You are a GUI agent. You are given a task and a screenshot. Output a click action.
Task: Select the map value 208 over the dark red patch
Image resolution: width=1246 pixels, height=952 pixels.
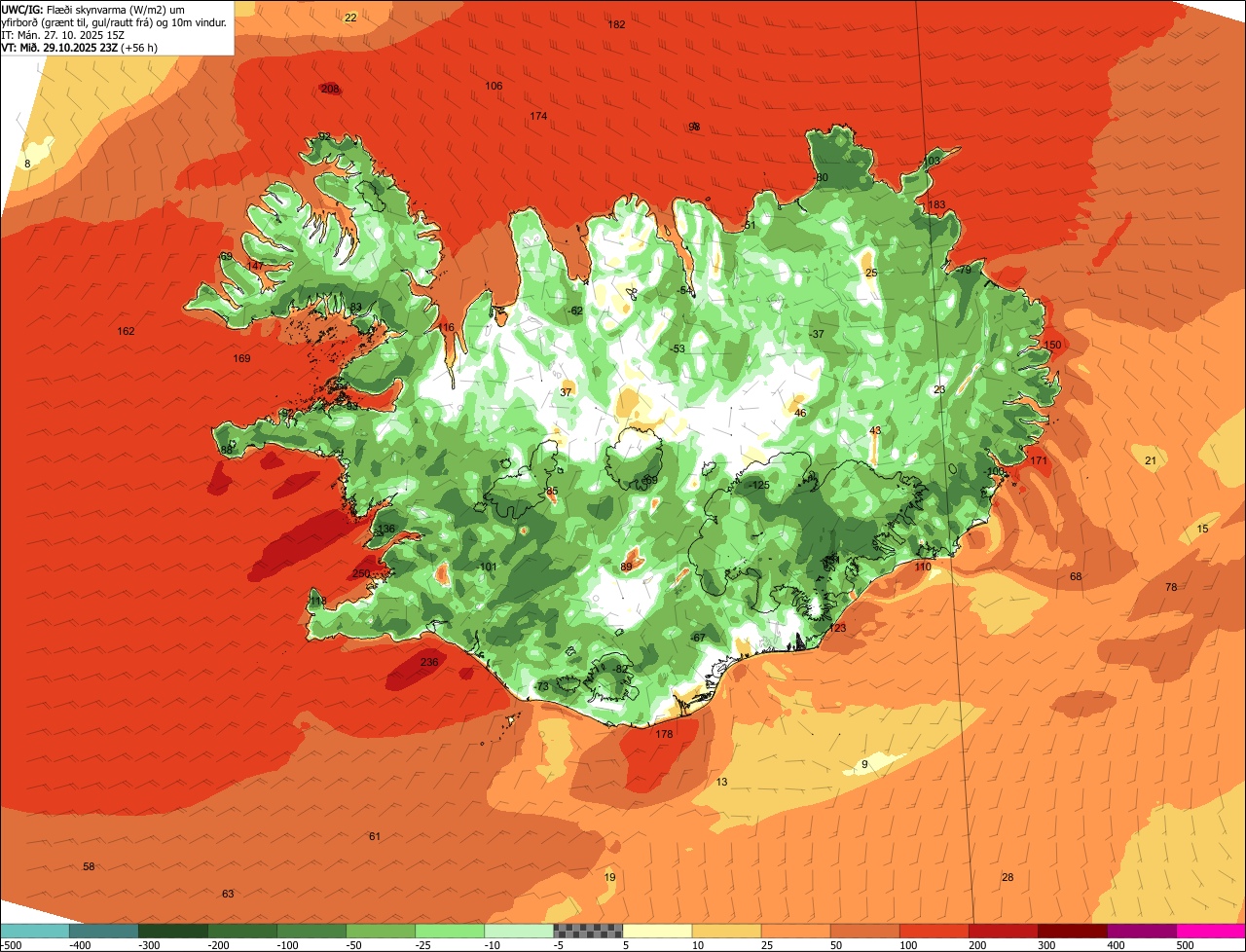click(x=330, y=89)
